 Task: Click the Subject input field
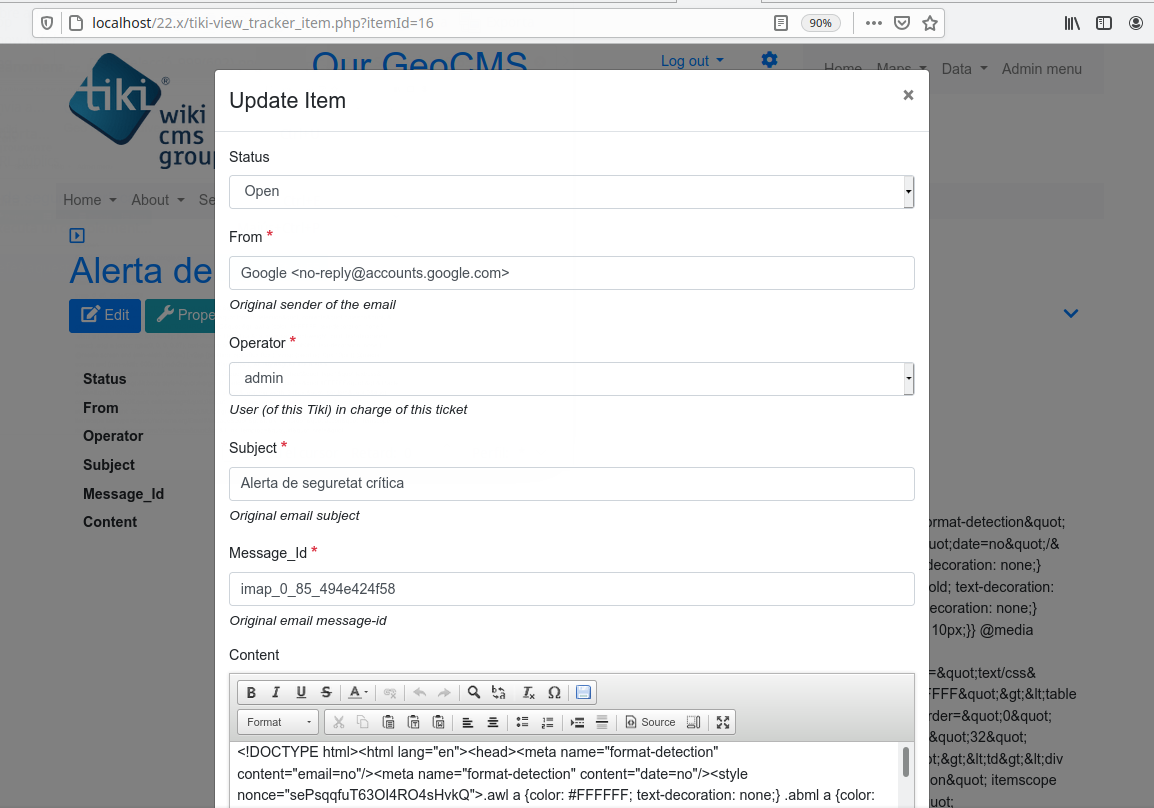572,483
